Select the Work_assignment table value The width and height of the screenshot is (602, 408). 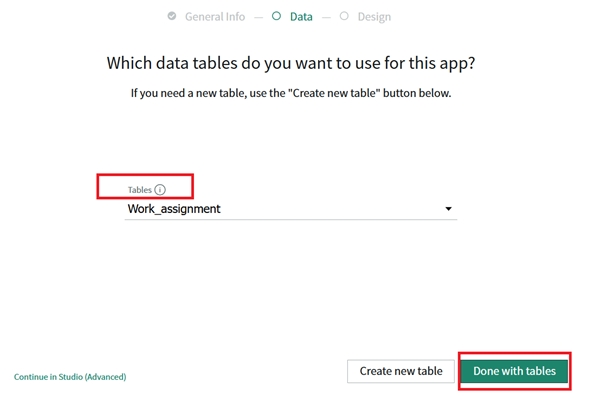(174, 209)
